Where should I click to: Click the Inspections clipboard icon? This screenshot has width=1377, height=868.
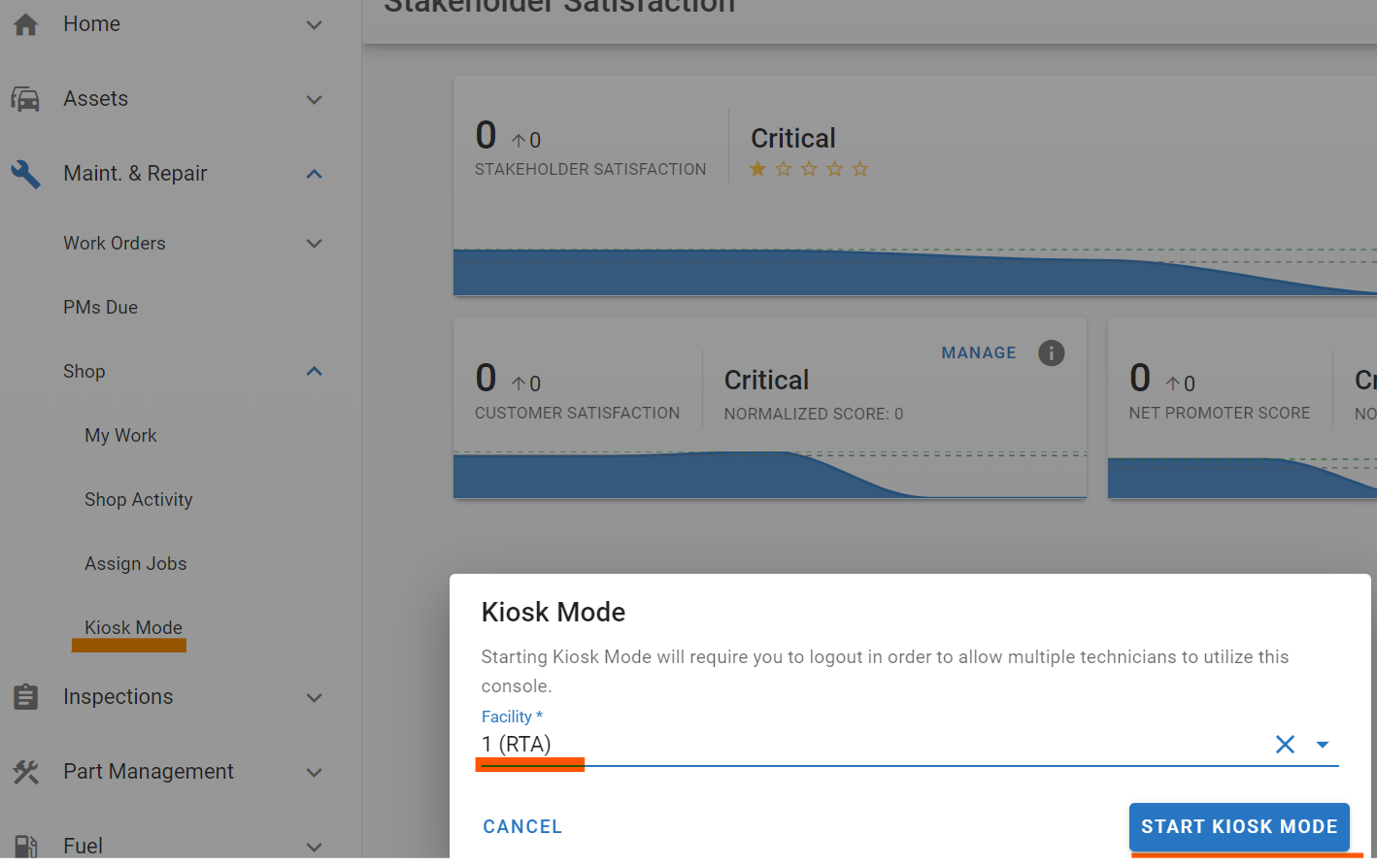tap(25, 697)
